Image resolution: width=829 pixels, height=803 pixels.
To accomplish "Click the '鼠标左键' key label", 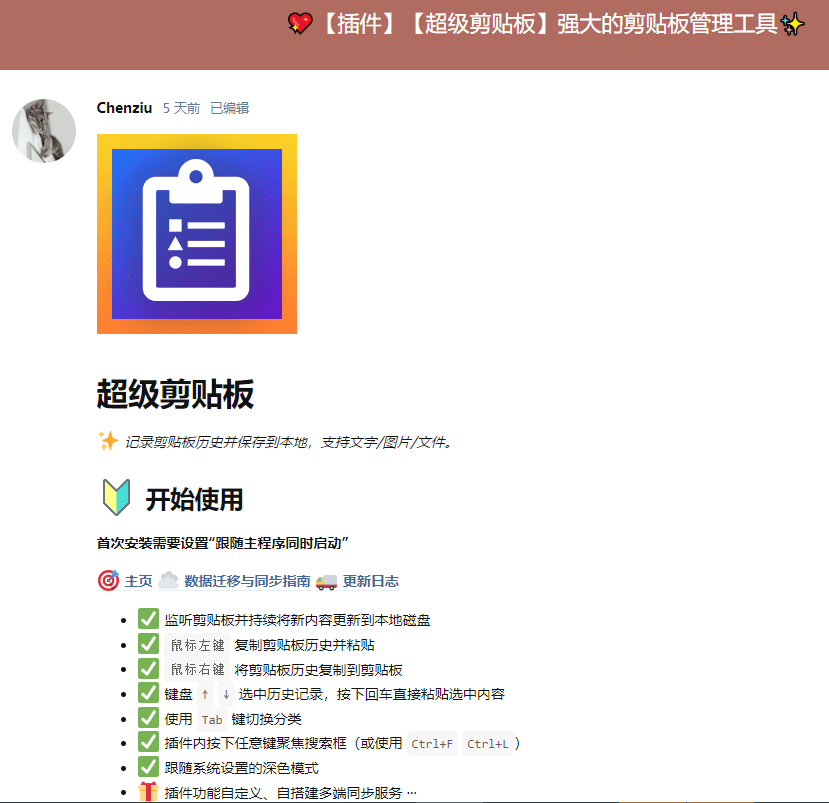I will point(197,645).
